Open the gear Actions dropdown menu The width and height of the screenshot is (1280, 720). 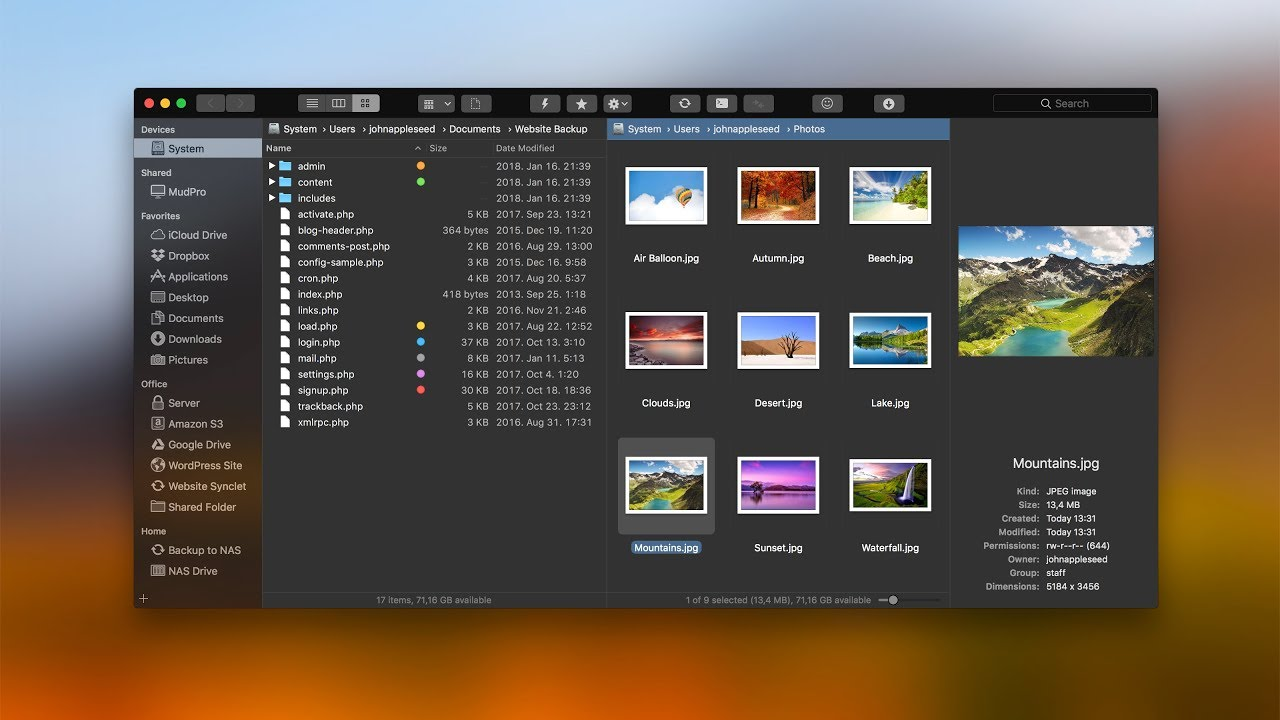pos(617,103)
